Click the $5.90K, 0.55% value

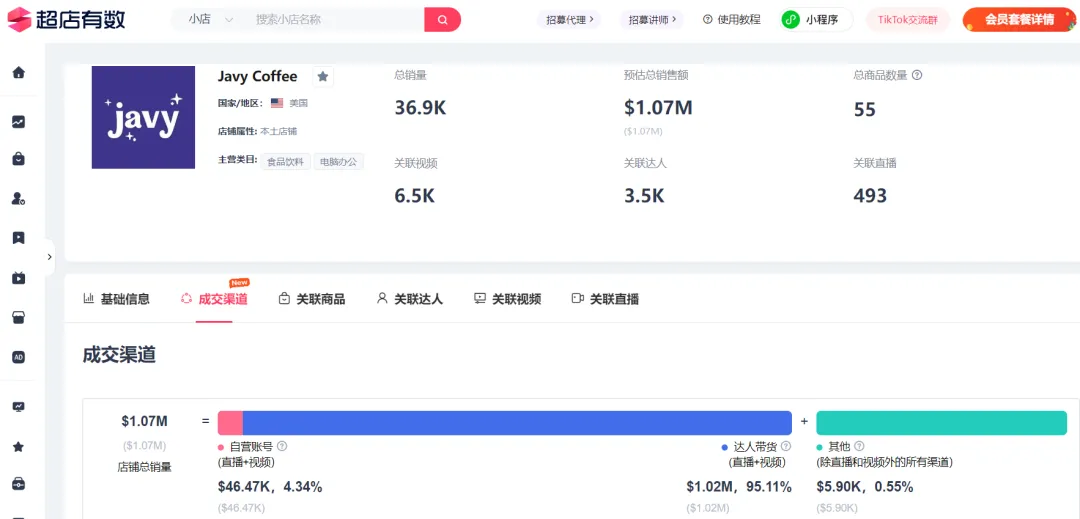865,487
